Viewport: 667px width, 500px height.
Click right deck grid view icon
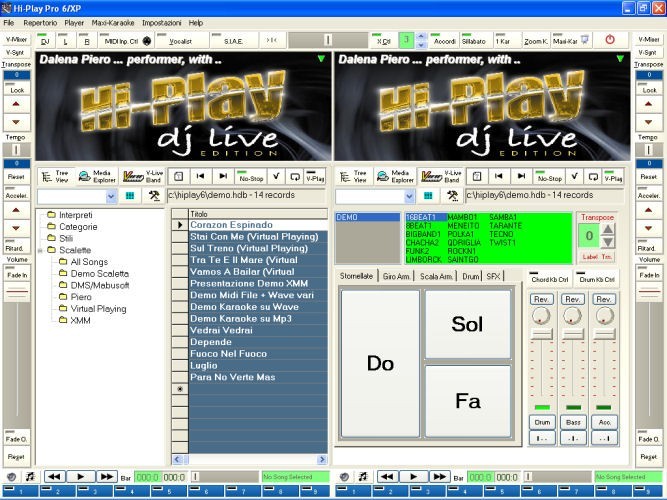click(x=428, y=196)
